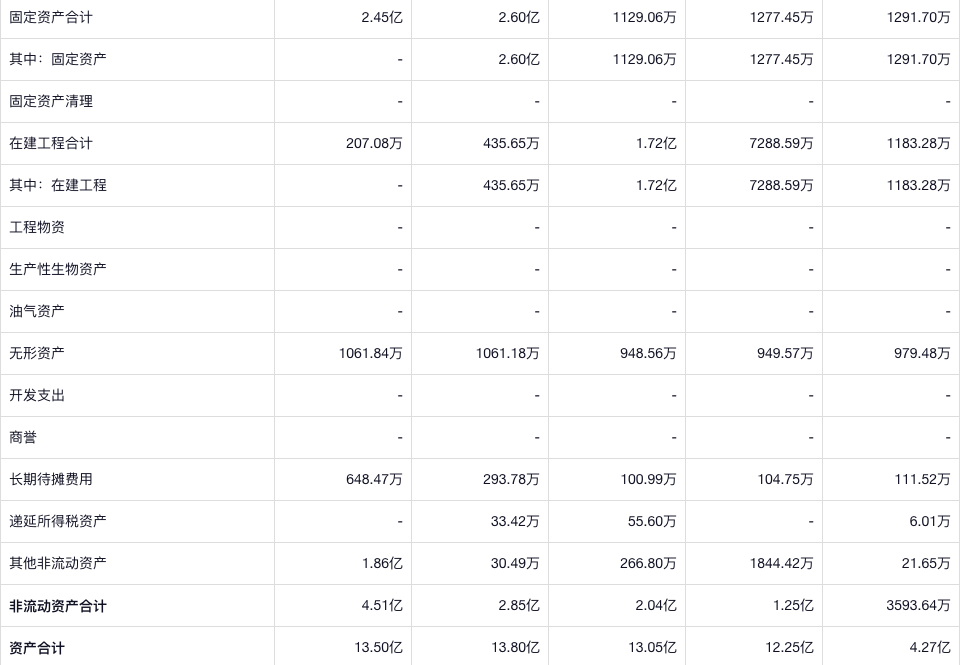Viewport: 961px width, 665px height.
Task: Select the 油气资产 row label
Action: tap(37, 311)
